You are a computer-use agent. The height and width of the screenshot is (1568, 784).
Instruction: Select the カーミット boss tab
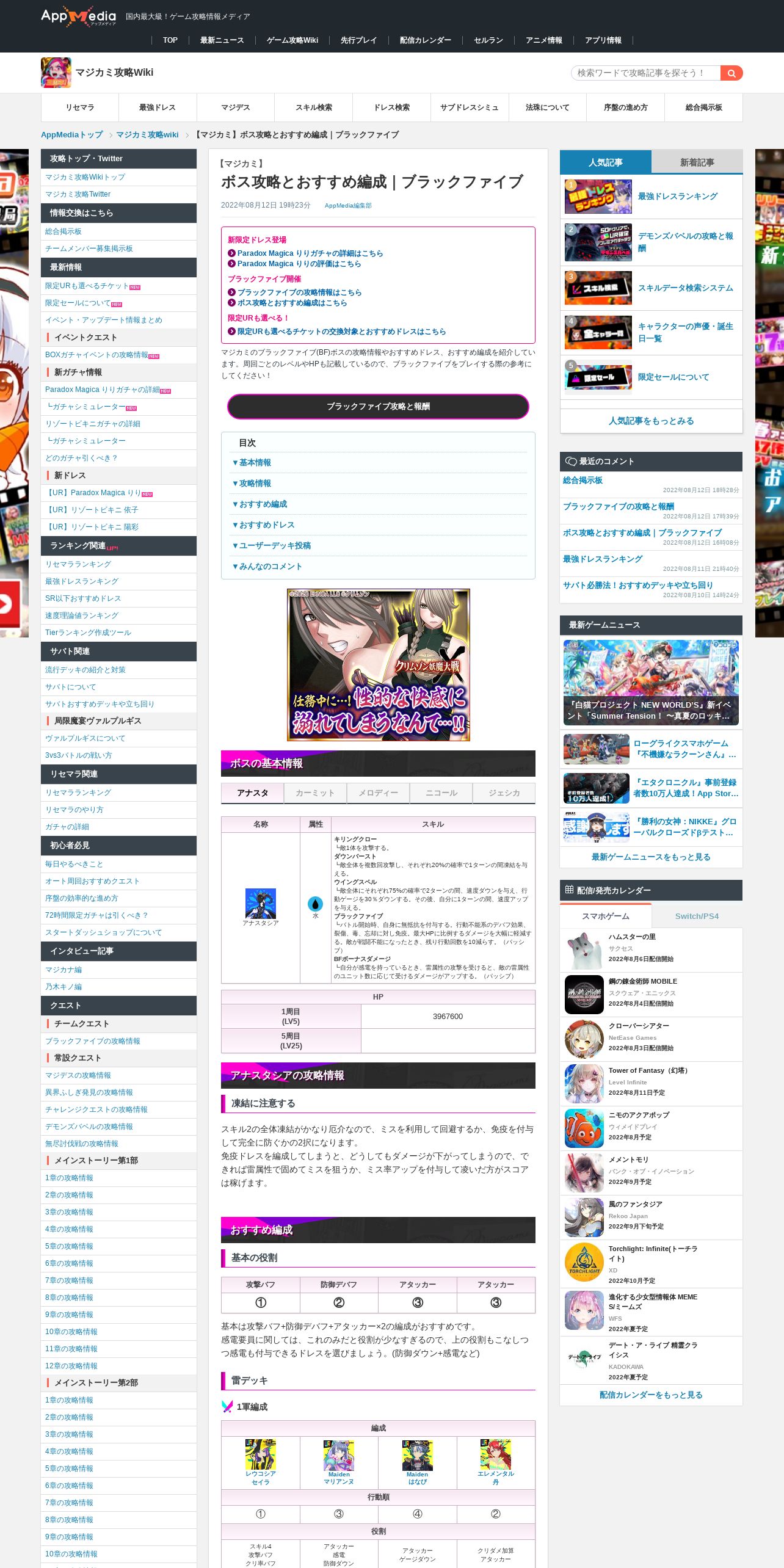[316, 793]
